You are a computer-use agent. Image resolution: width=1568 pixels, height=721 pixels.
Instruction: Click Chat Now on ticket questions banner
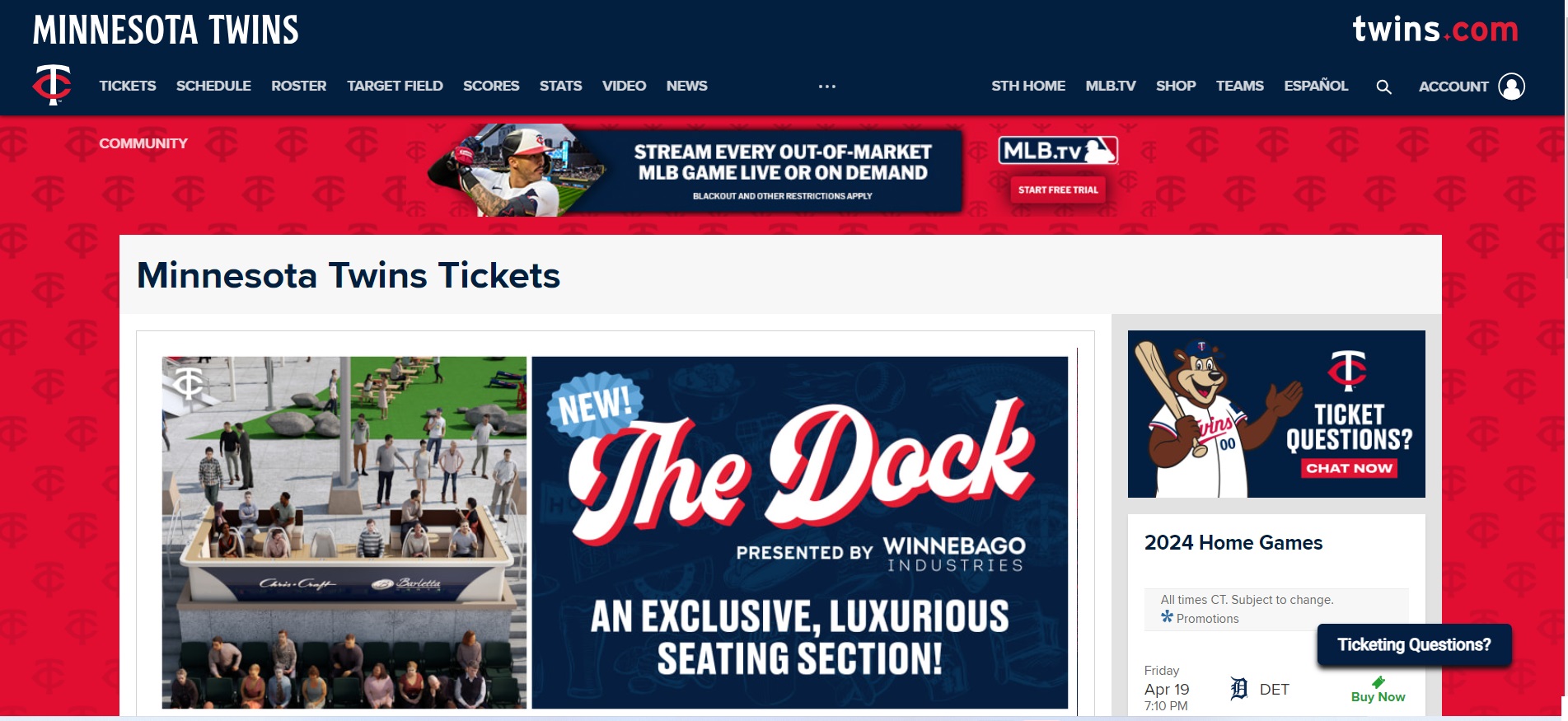[x=1349, y=468]
